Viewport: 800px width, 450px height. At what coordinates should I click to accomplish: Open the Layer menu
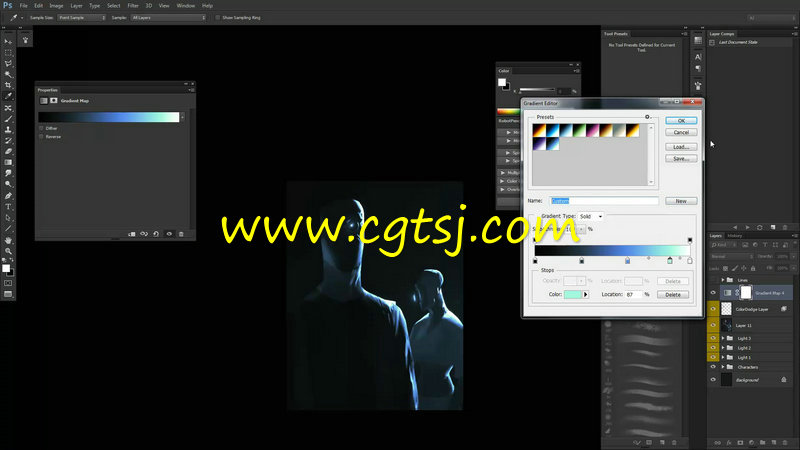click(76, 6)
